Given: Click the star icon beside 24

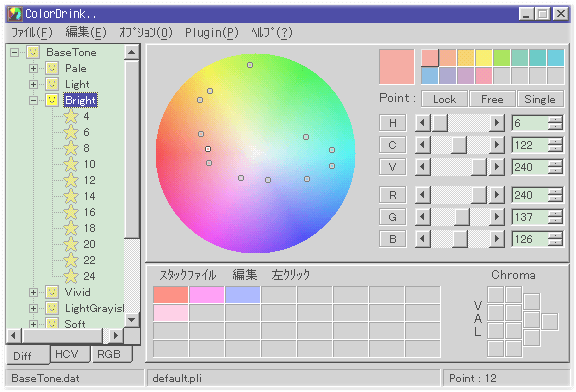Looking at the screenshot, I should coord(71,276).
